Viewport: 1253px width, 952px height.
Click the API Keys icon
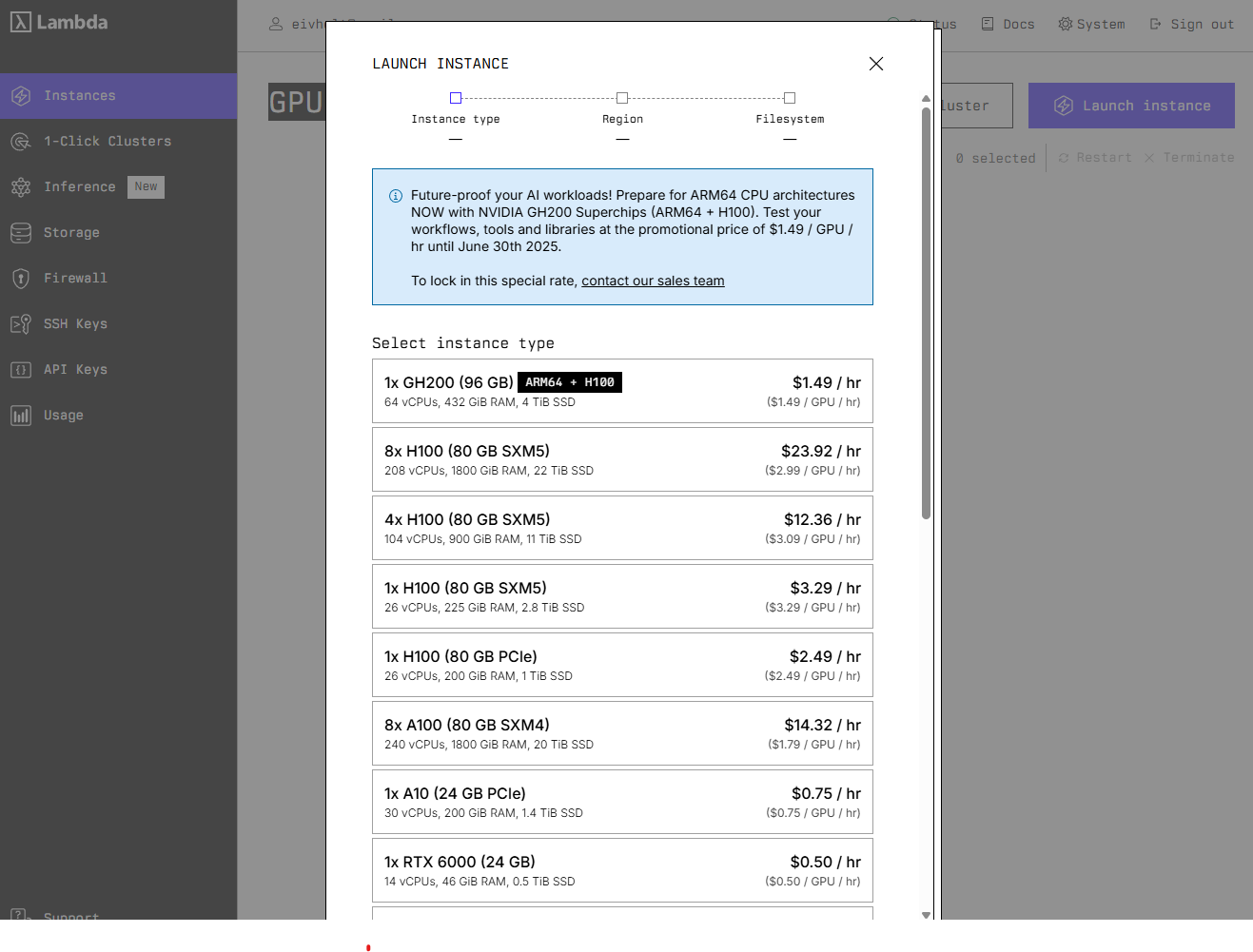point(21,370)
